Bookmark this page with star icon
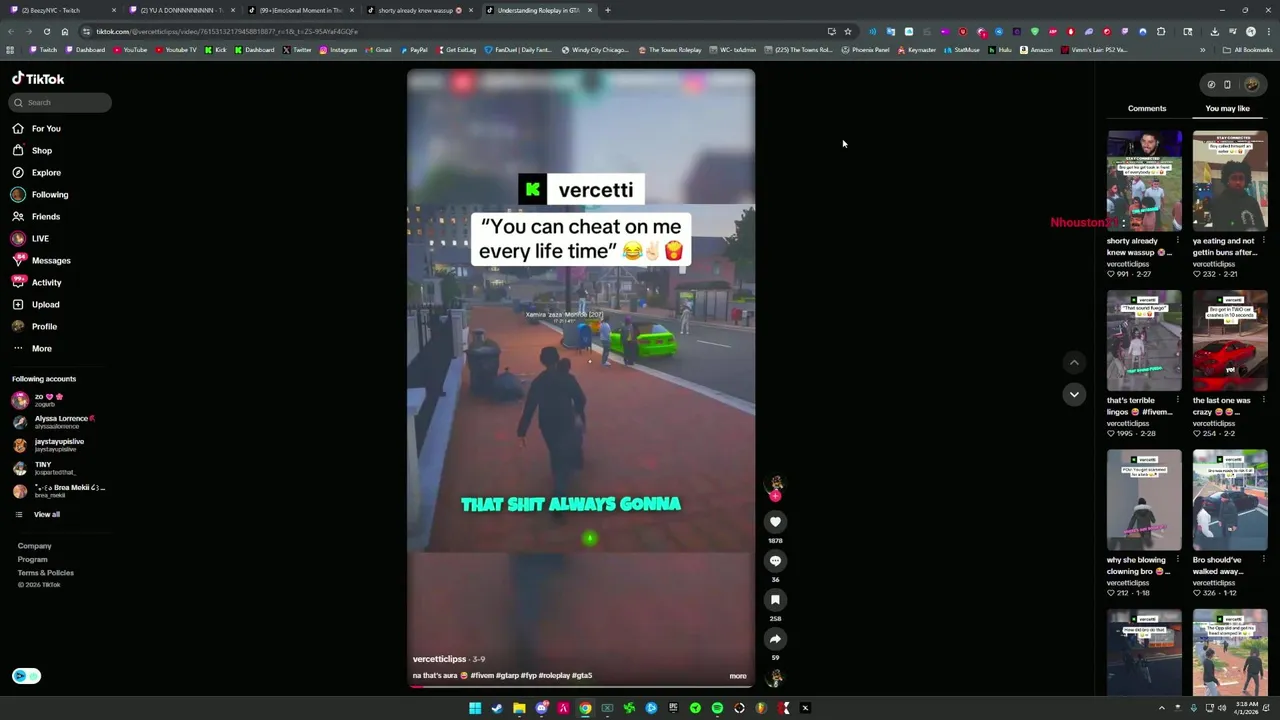1280x720 pixels. coord(848,31)
